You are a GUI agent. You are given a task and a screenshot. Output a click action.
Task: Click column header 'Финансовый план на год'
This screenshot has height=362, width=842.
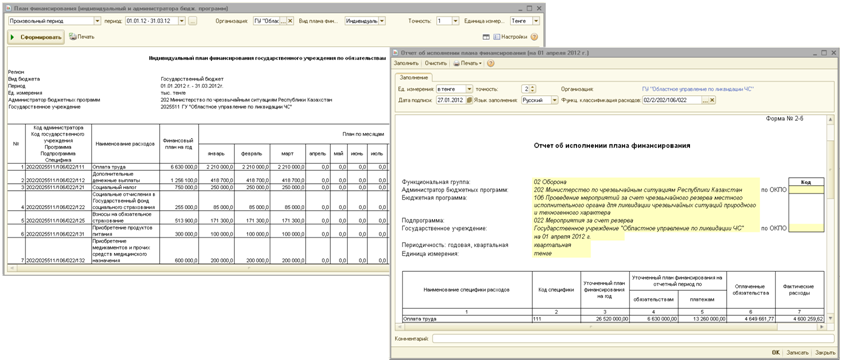178,143
